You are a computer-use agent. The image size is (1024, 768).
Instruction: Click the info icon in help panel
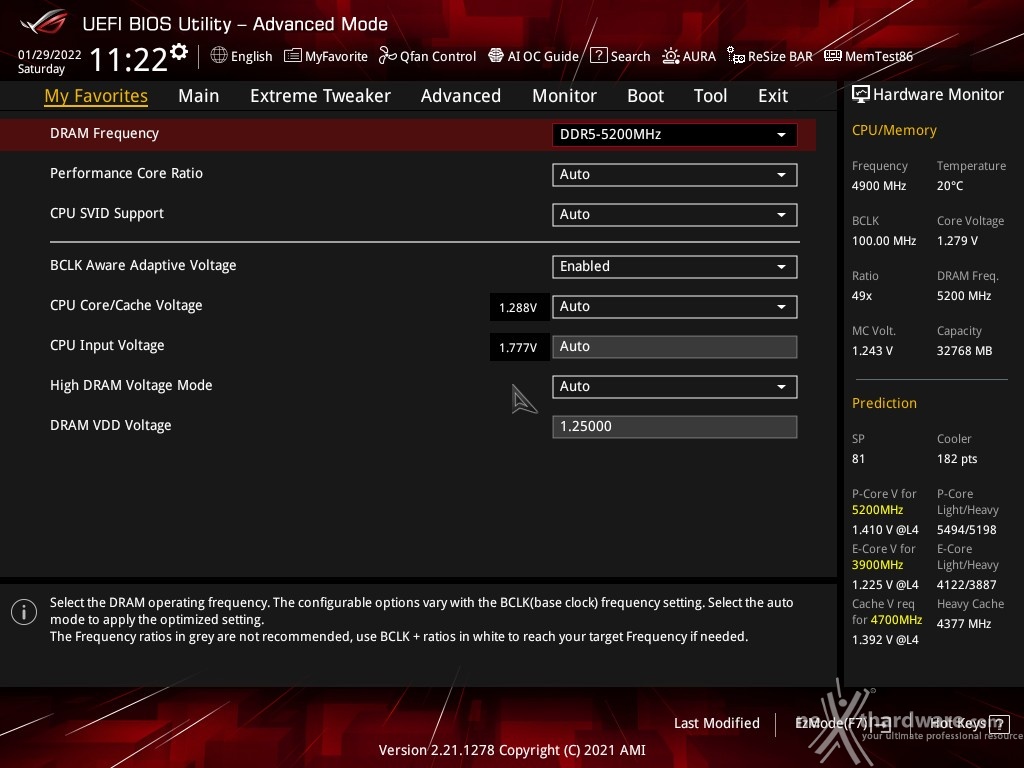(24, 613)
